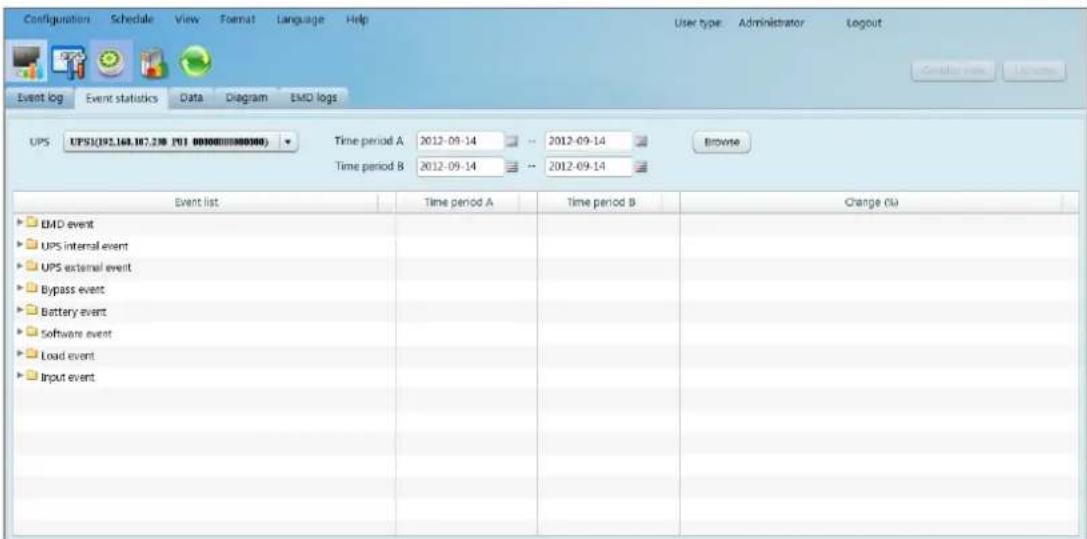This screenshot has width=1087, height=539.
Task: Select the green round dial toolbar icon
Action: click(110, 61)
